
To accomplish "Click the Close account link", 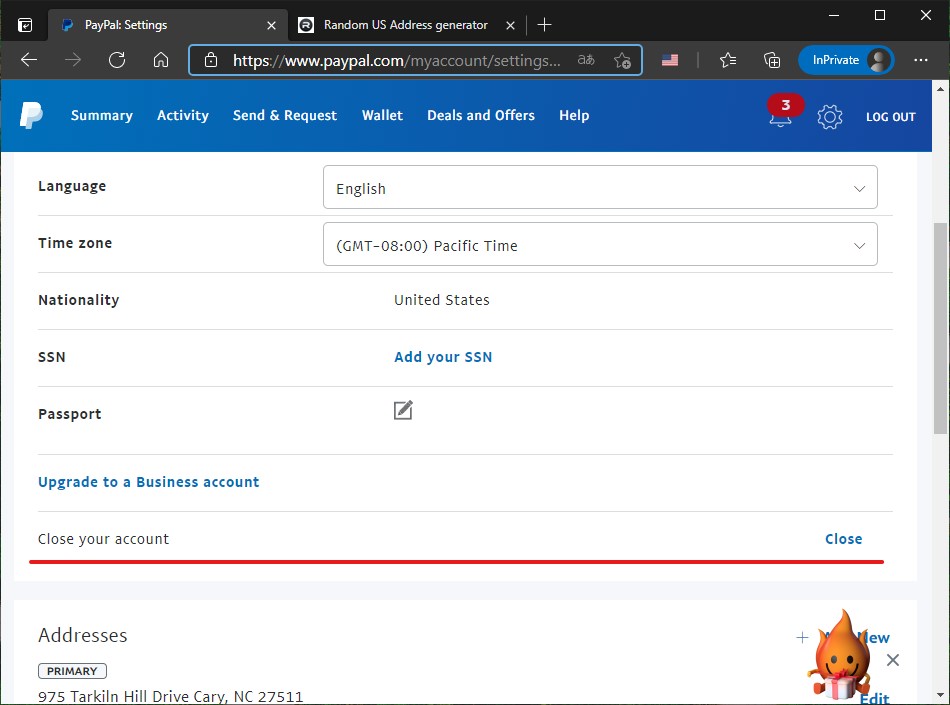I will (x=843, y=539).
